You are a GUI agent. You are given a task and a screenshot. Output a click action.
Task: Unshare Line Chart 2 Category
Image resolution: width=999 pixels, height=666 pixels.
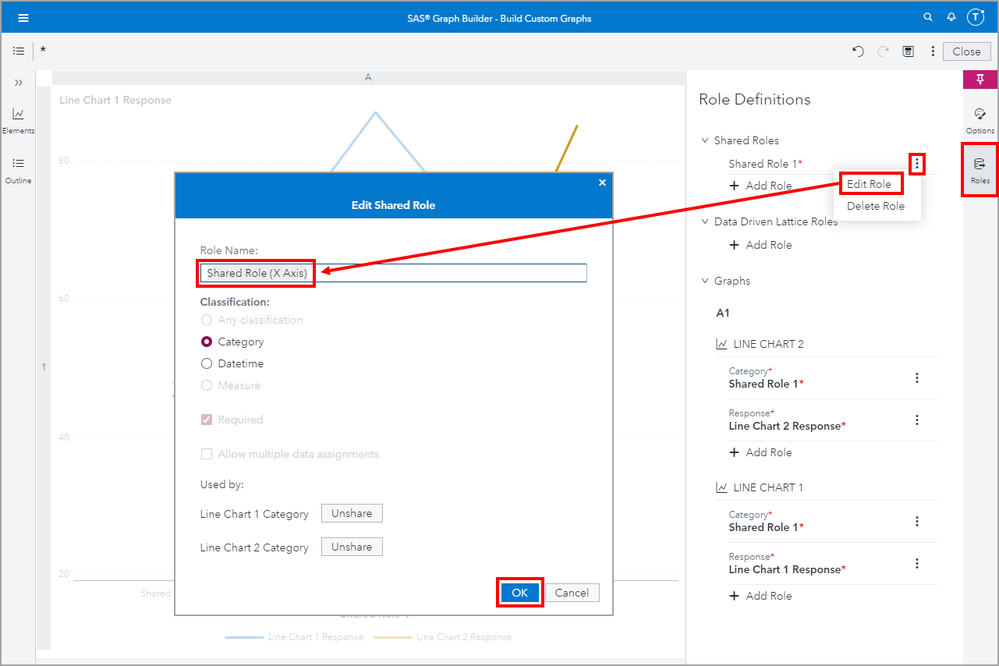point(352,547)
